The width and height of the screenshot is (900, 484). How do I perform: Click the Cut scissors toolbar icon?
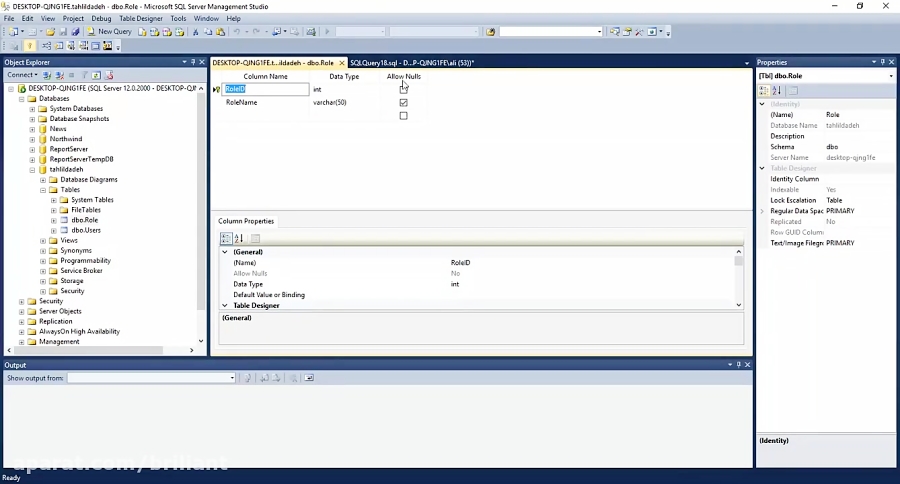point(195,32)
